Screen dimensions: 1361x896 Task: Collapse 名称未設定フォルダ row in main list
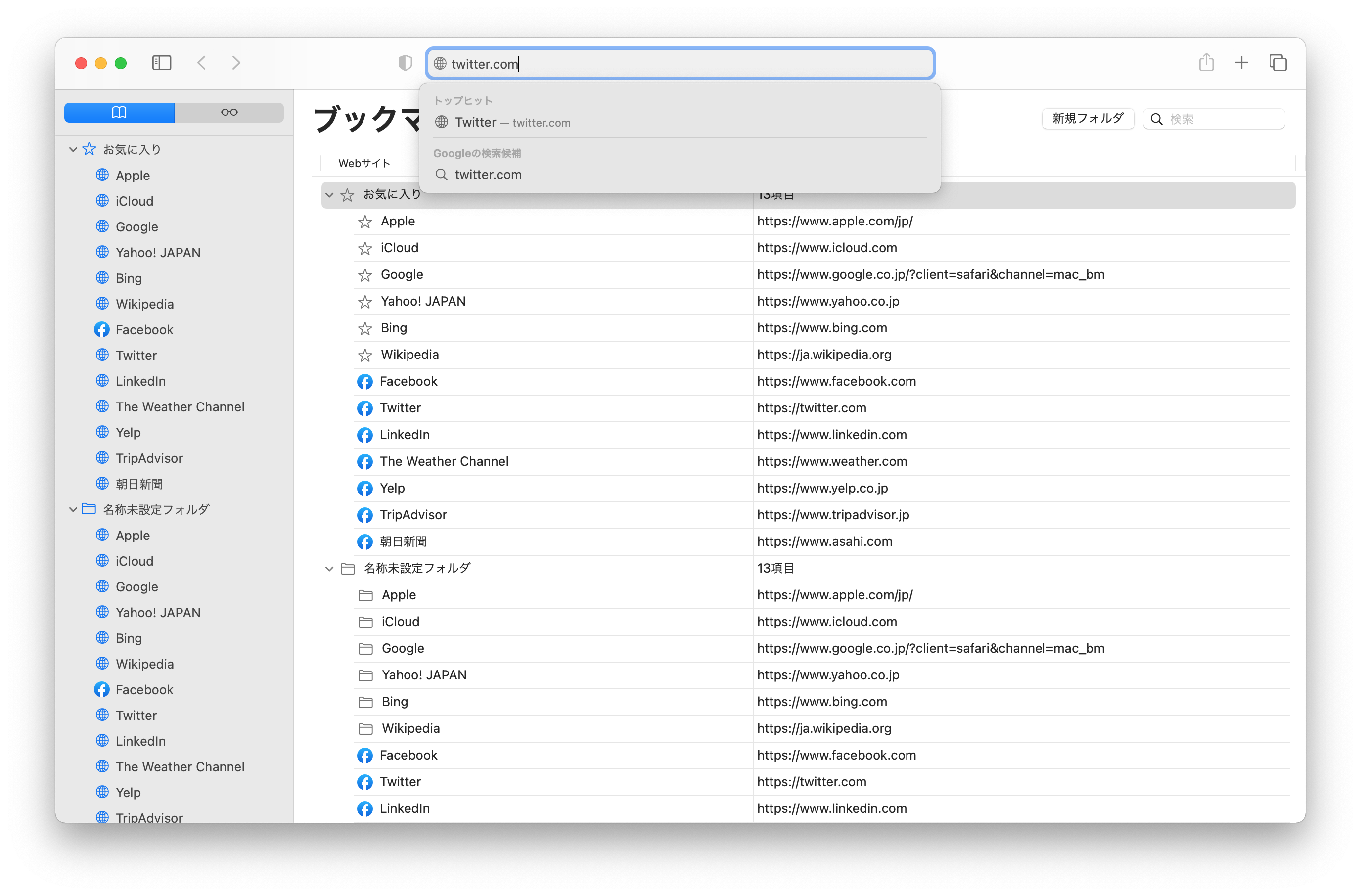pos(329,568)
